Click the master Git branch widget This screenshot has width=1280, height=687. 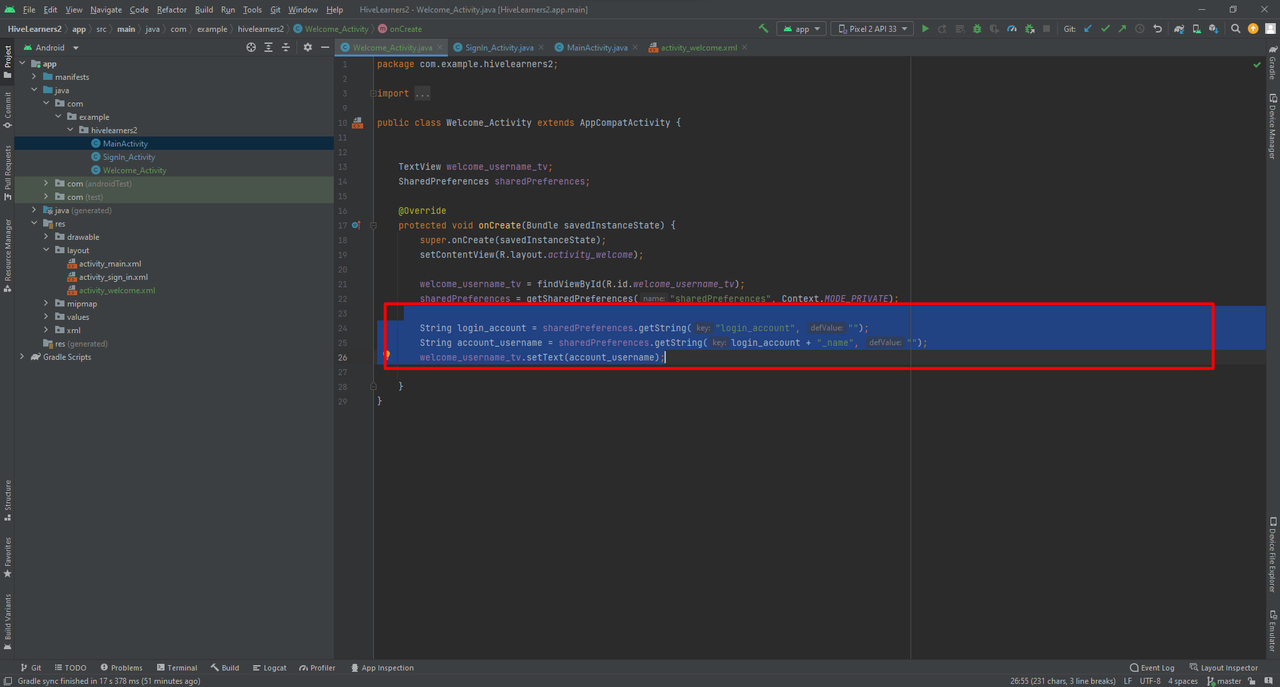[1223, 681]
